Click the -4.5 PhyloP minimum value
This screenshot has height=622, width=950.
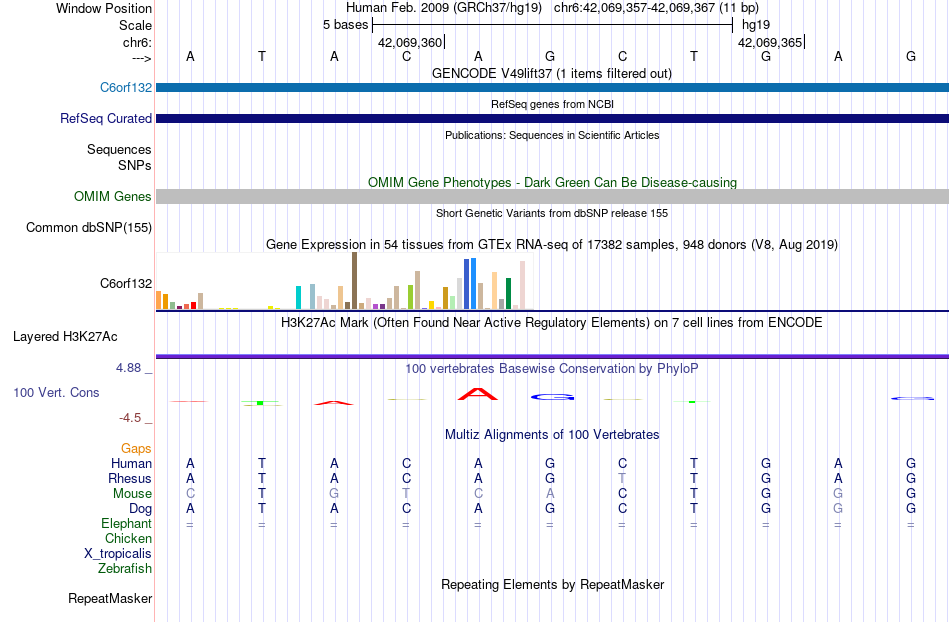tap(130, 418)
